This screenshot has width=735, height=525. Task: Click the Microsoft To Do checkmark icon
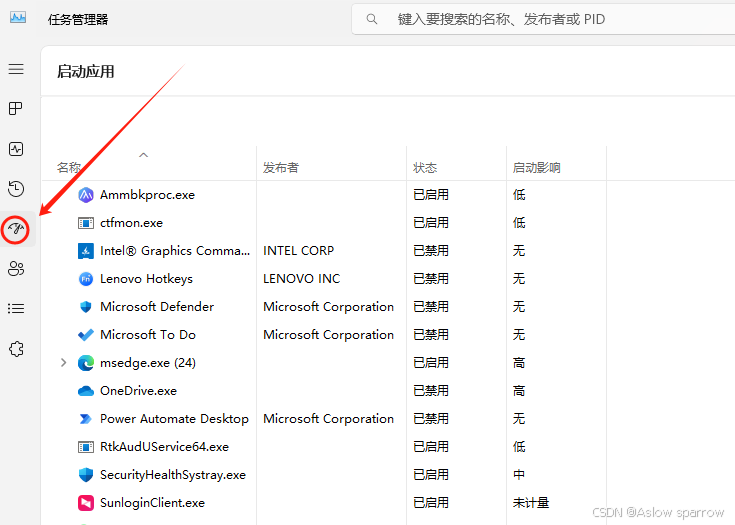(x=86, y=335)
